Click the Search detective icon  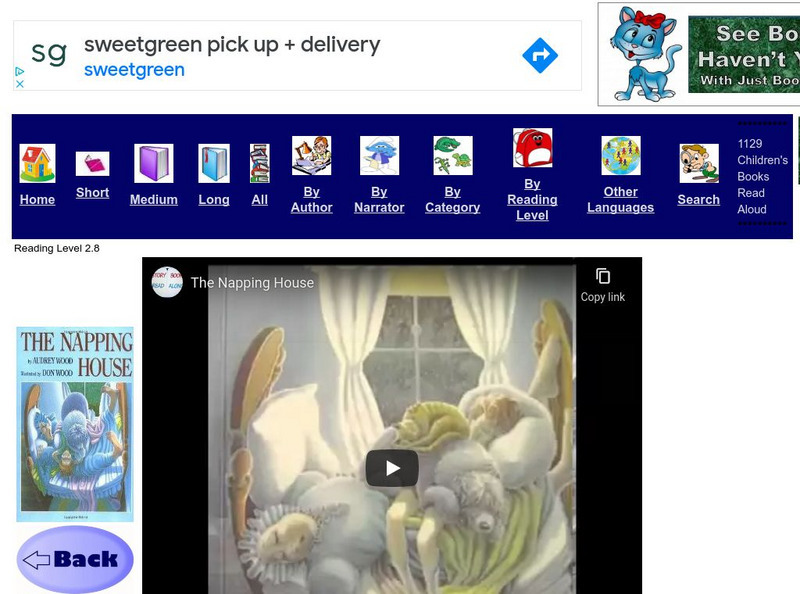[x=699, y=163]
